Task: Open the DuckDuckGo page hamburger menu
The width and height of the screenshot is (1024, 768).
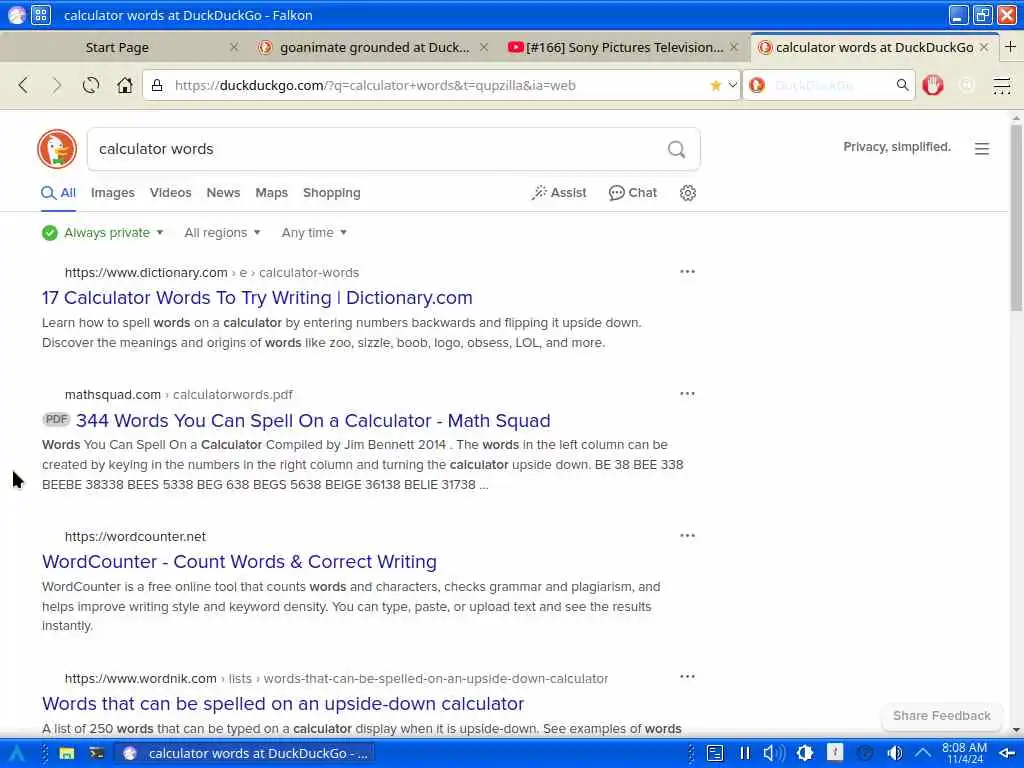Action: [982, 149]
